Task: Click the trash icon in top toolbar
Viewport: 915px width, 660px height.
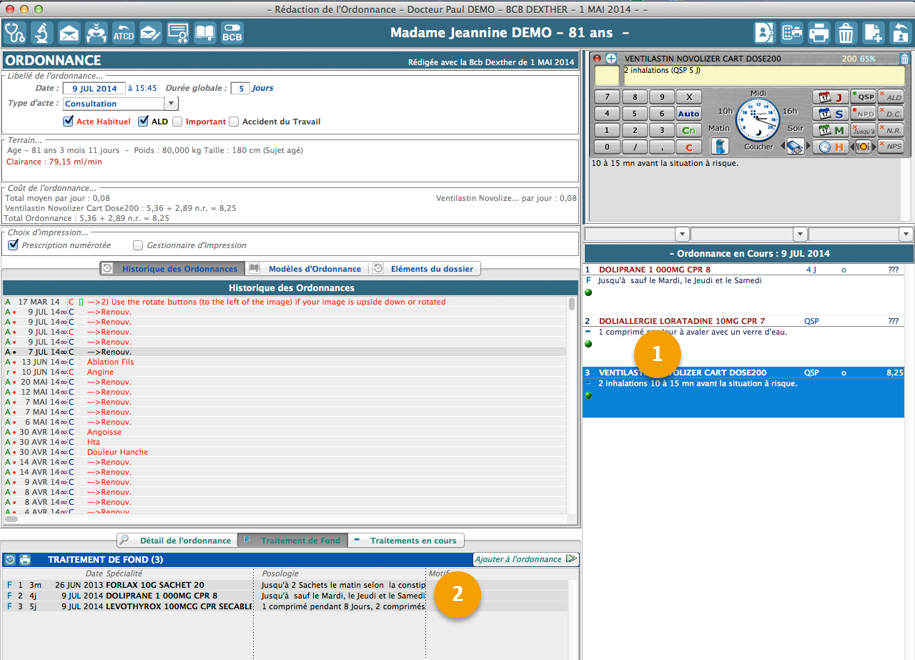Action: click(846, 33)
